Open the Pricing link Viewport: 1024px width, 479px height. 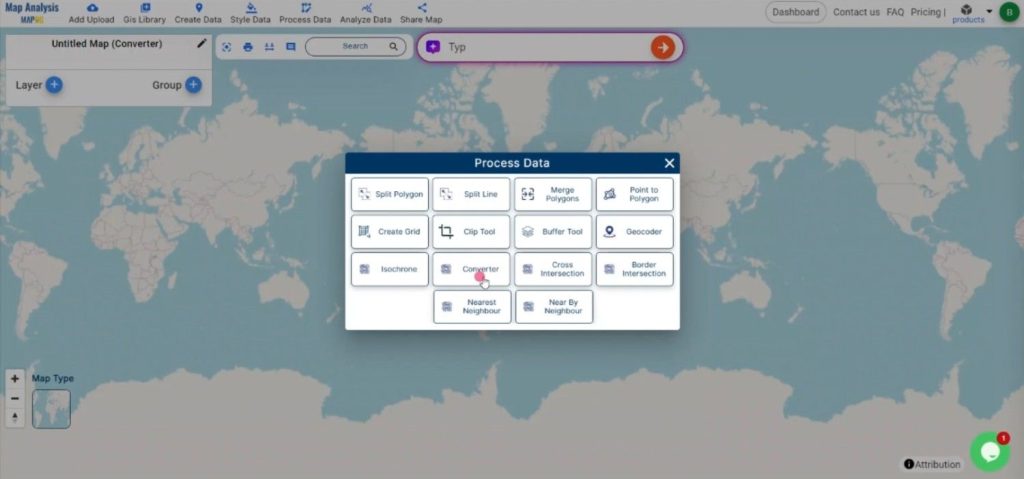[925, 12]
